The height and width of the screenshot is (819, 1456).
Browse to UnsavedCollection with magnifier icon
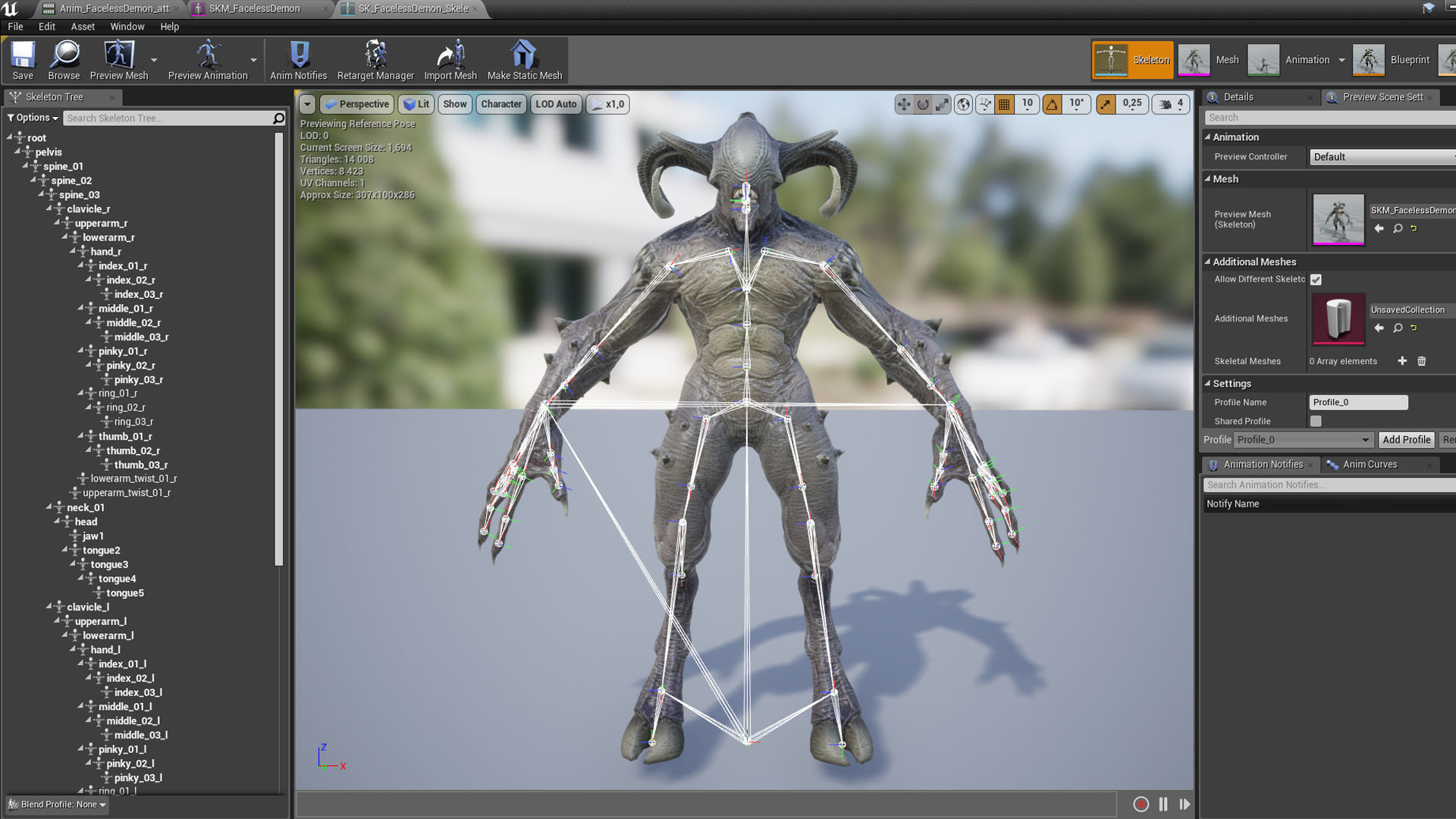(x=1398, y=328)
